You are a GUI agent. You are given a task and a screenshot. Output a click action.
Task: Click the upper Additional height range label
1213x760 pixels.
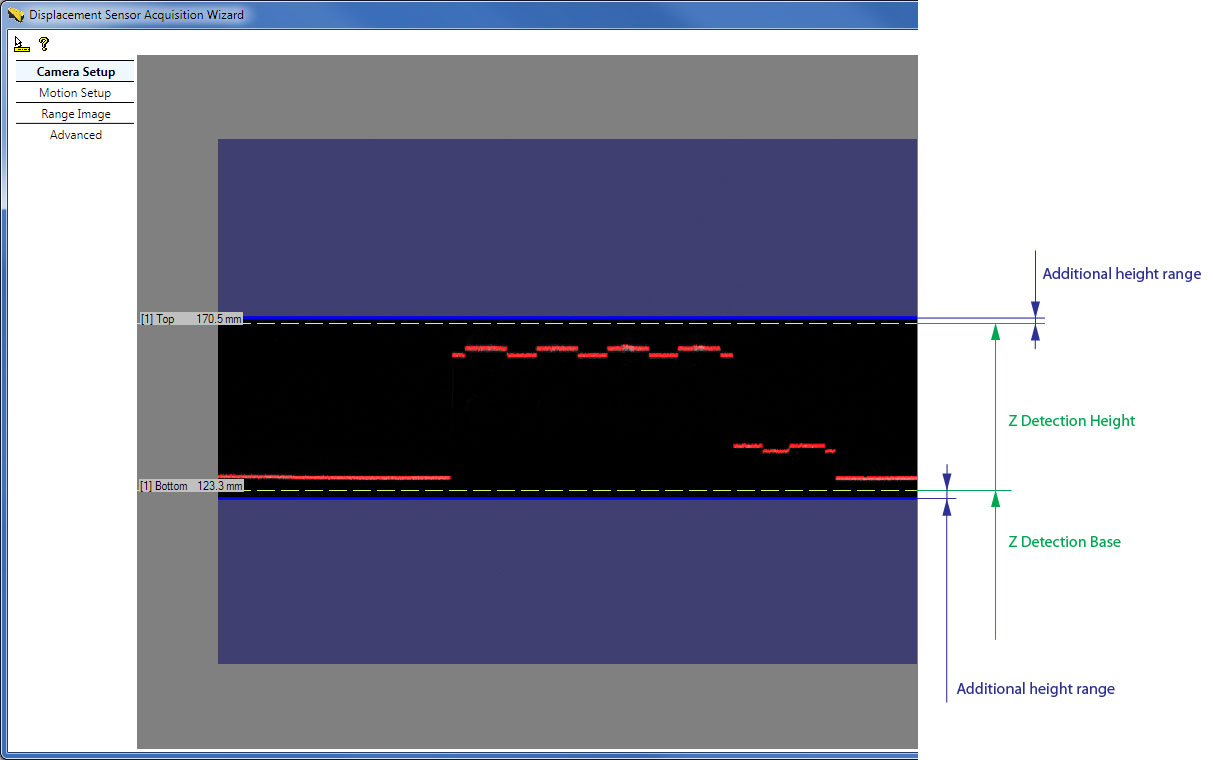click(1121, 273)
